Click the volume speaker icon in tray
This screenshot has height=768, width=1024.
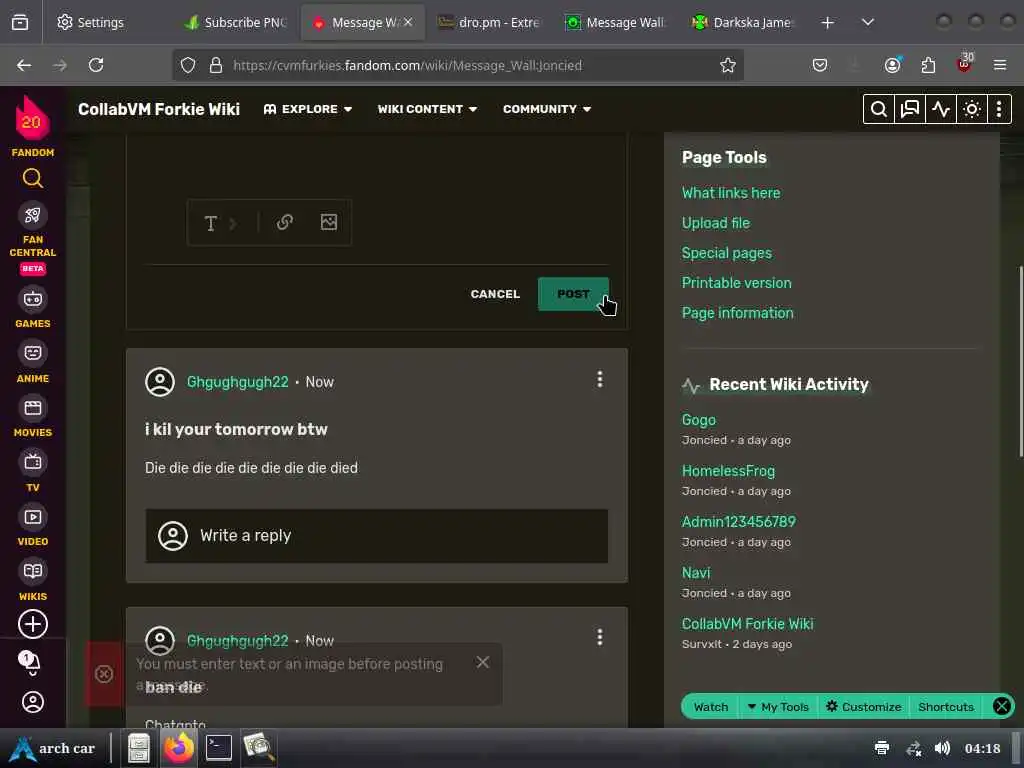click(x=942, y=748)
